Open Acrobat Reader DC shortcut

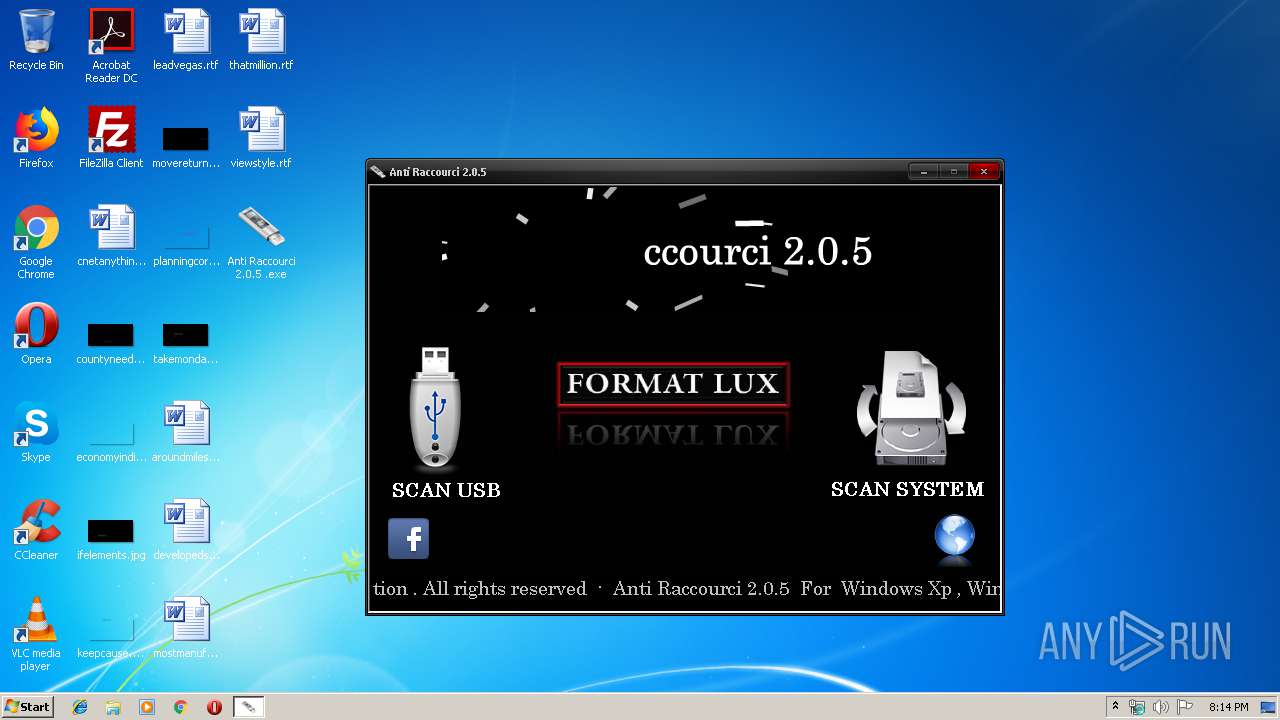point(111,46)
